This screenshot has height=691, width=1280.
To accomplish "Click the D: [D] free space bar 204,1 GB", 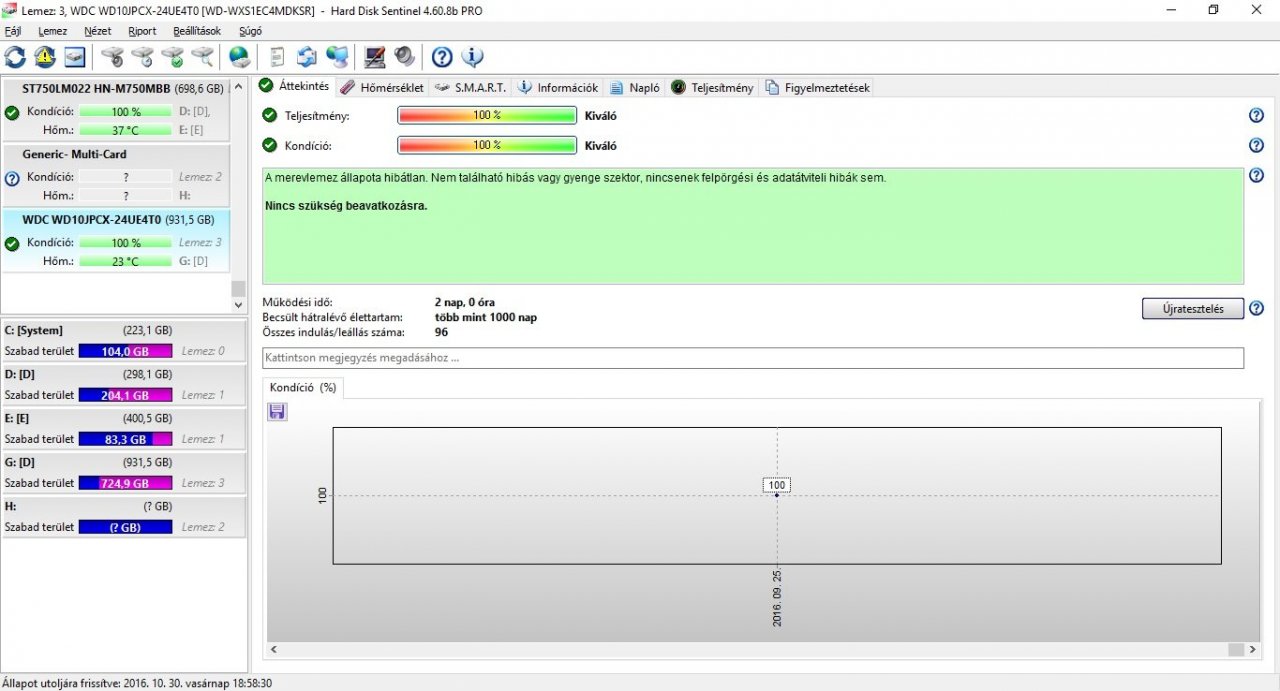I will pyautogui.click(x=125, y=395).
